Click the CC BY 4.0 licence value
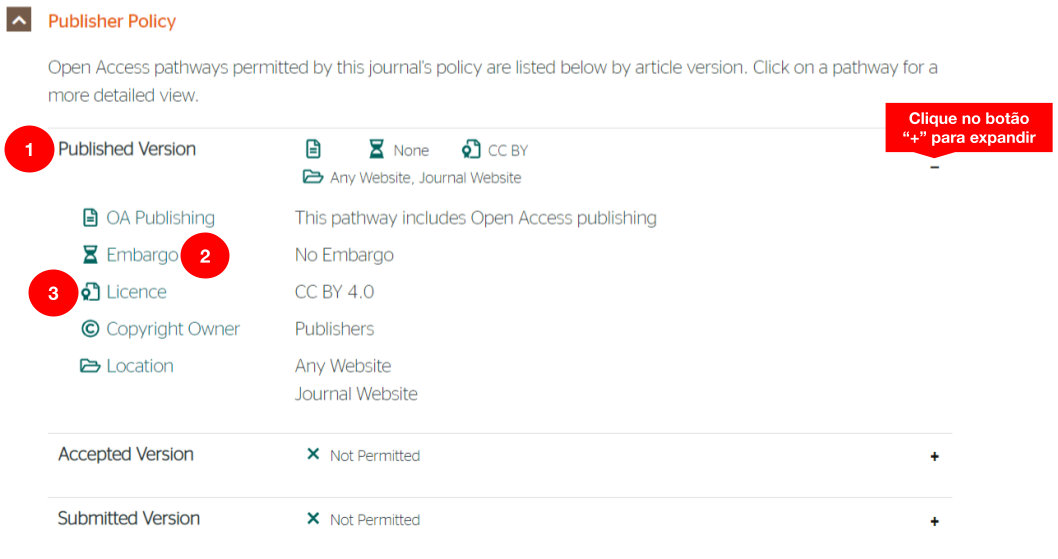 334,292
